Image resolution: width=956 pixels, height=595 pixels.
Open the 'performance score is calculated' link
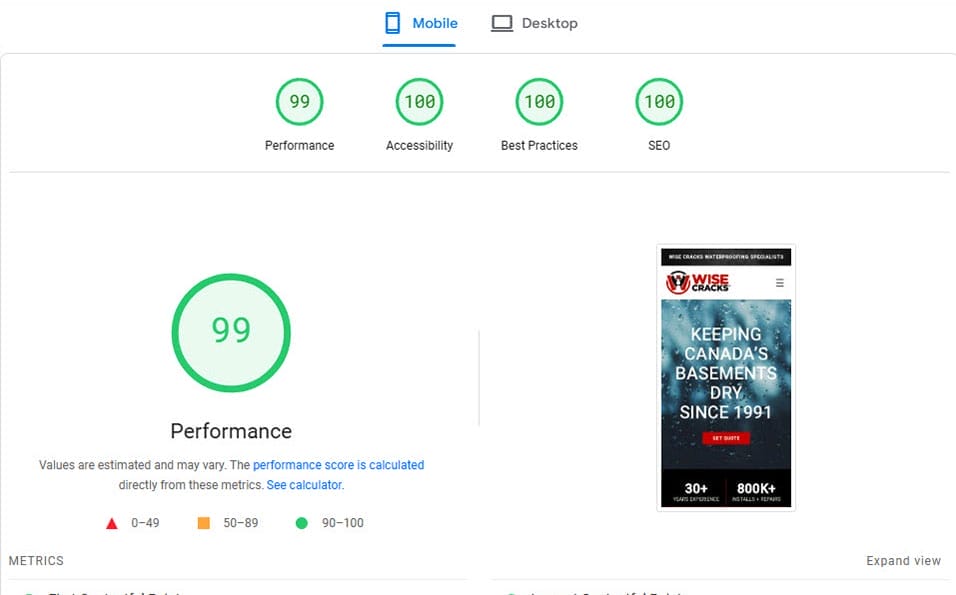pos(339,464)
